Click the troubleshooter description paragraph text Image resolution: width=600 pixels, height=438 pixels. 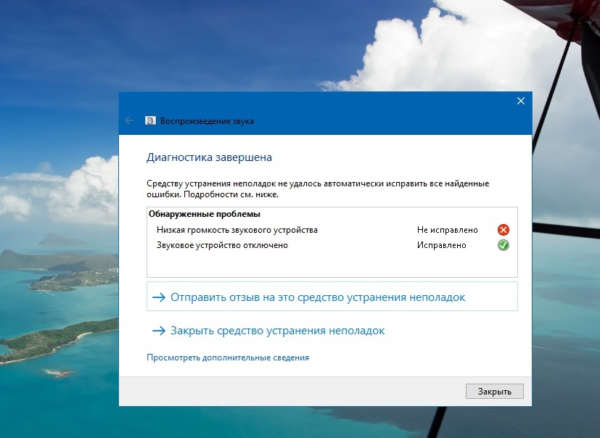pyautogui.click(x=318, y=188)
